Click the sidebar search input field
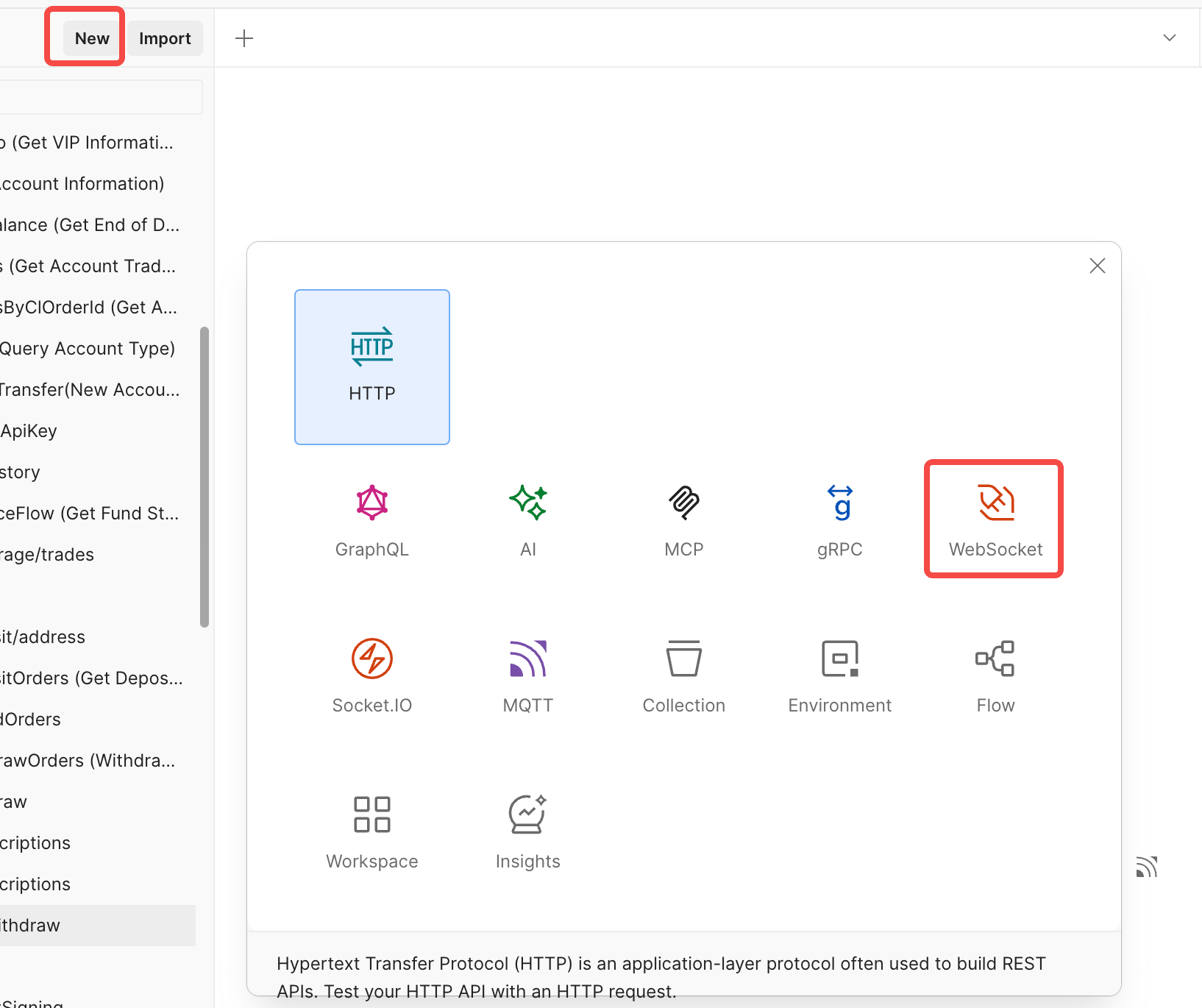Viewport: 1202px width, 1008px height. coord(100,97)
